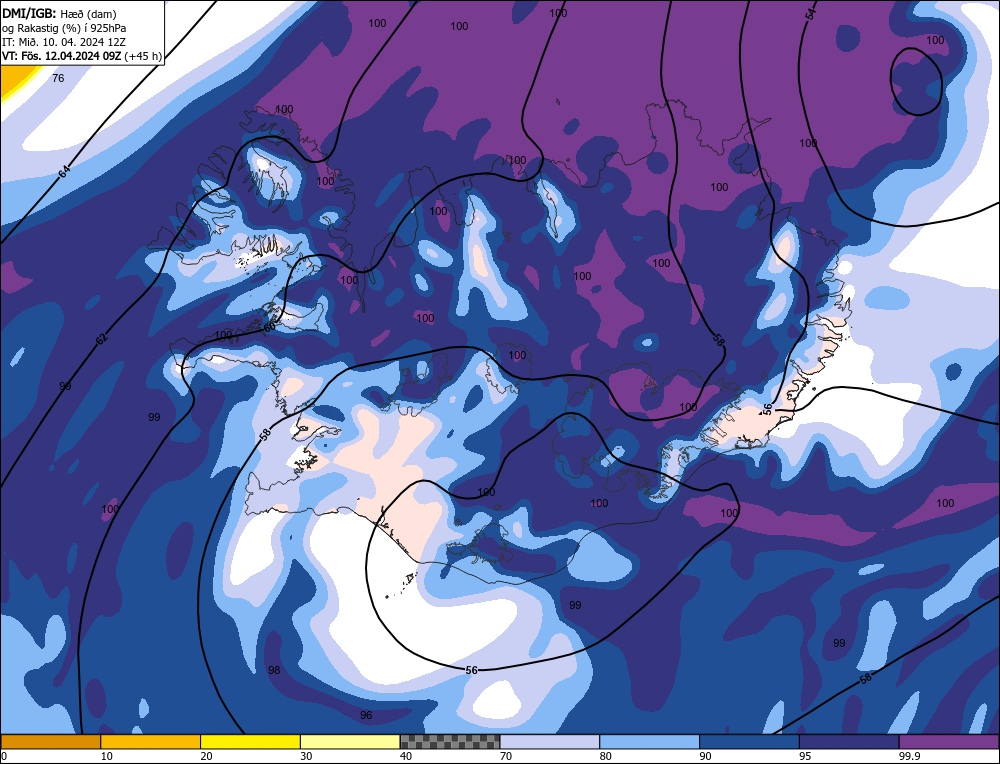Click the '96' humidity value label
Viewport: 1000px width, 764px height.
click(x=366, y=716)
